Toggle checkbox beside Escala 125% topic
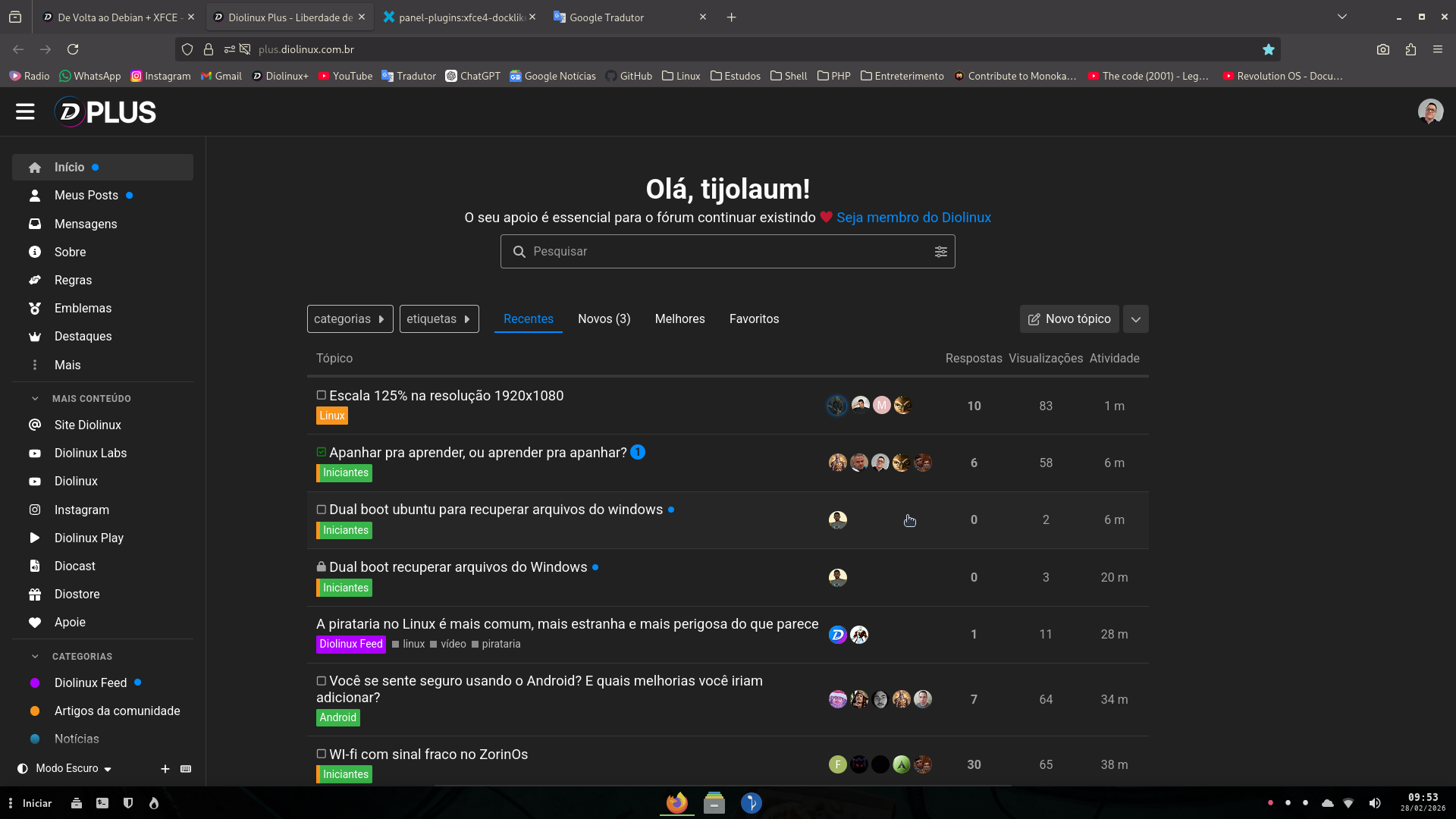This screenshot has width=1456, height=819. click(x=322, y=396)
